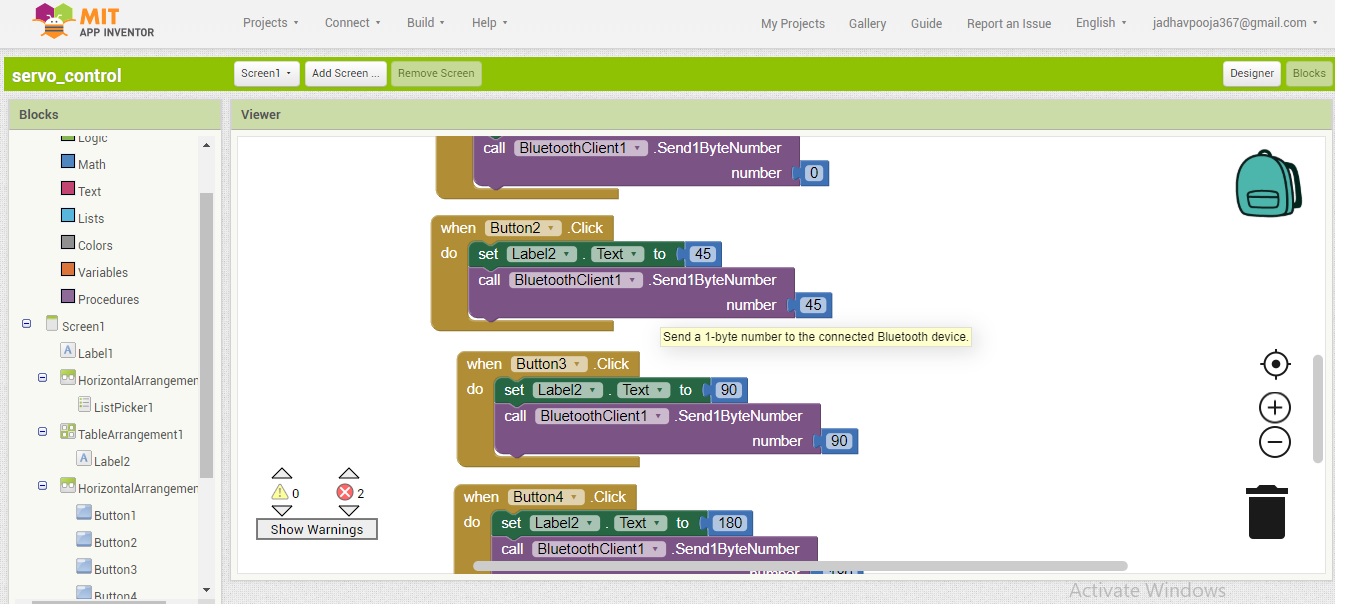The height and width of the screenshot is (611, 1360).
Task: Click number value 180 in Button4 block
Action: (x=730, y=523)
